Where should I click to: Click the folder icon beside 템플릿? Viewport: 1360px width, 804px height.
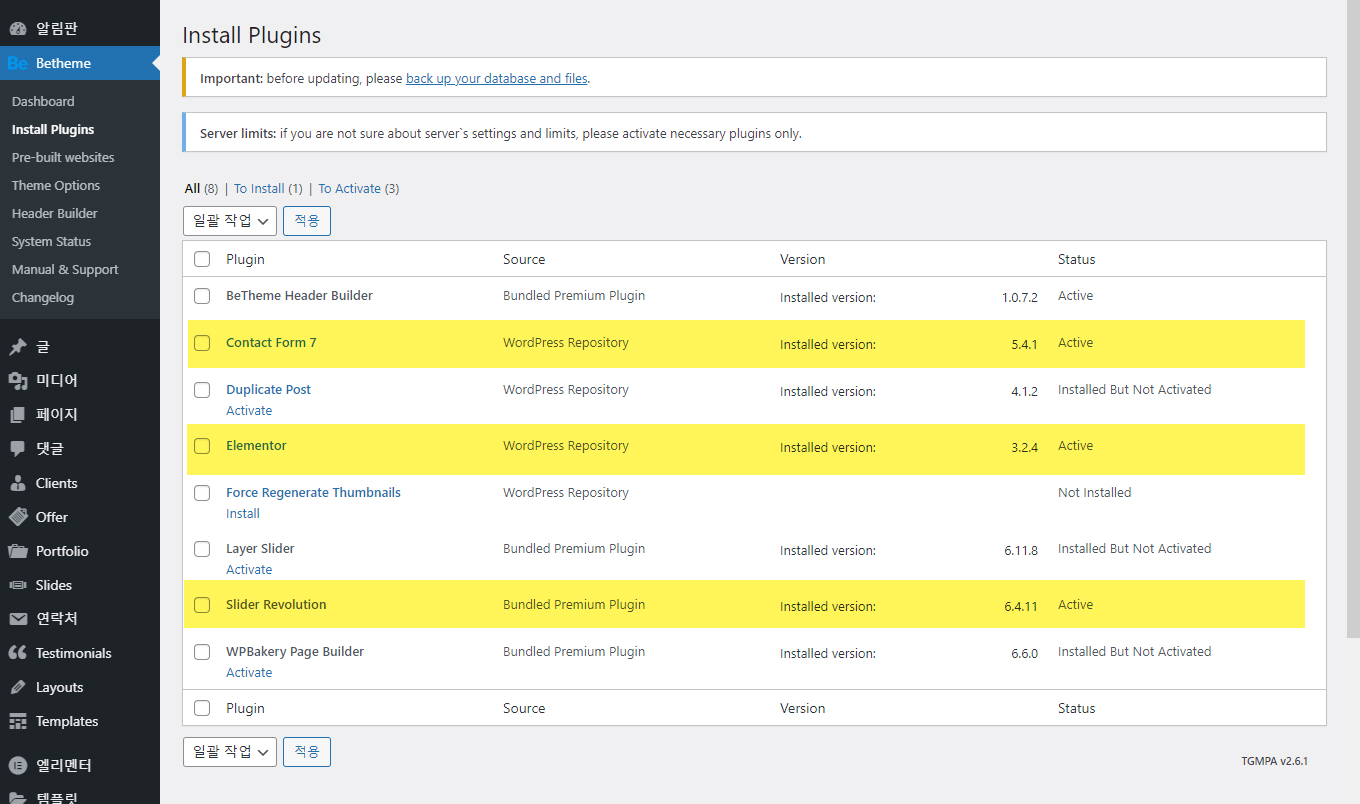(x=18, y=798)
